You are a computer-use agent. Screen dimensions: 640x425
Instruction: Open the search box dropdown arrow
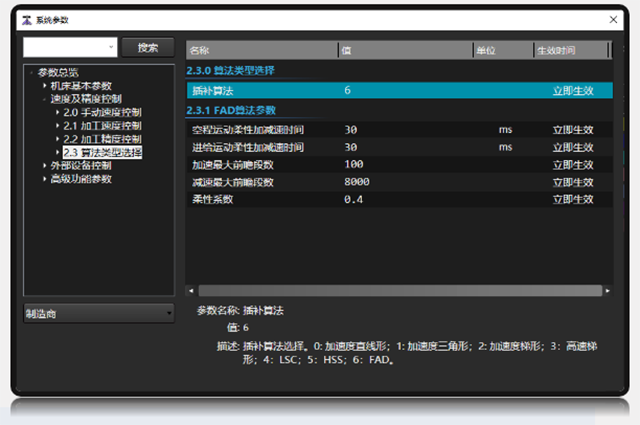pos(110,47)
